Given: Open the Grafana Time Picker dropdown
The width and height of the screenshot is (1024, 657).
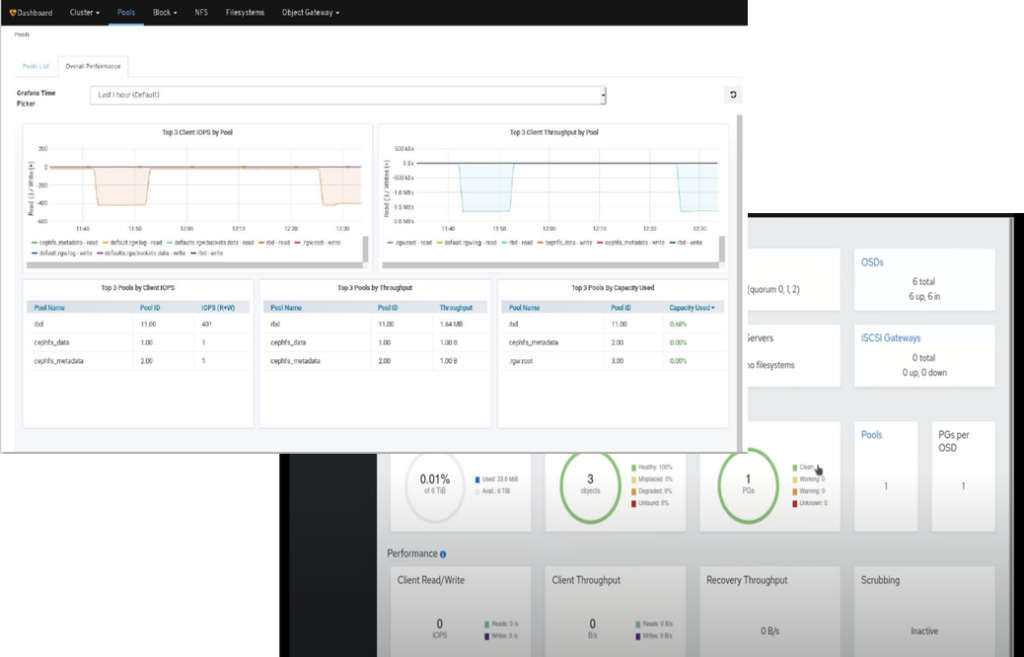Looking at the screenshot, I should click(x=348, y=95).
